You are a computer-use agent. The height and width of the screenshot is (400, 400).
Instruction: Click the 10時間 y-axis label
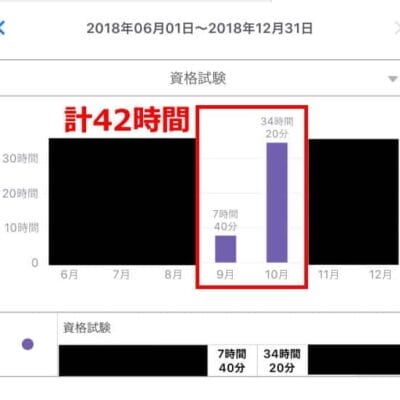(21, 228)
